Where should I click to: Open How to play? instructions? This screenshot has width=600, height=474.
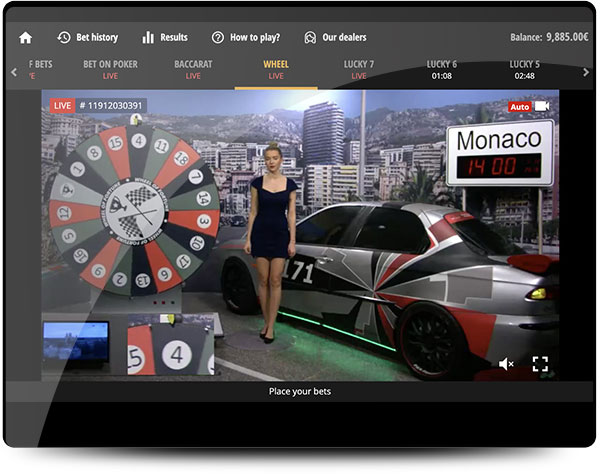pyautogui.click(x=252, y=38)
